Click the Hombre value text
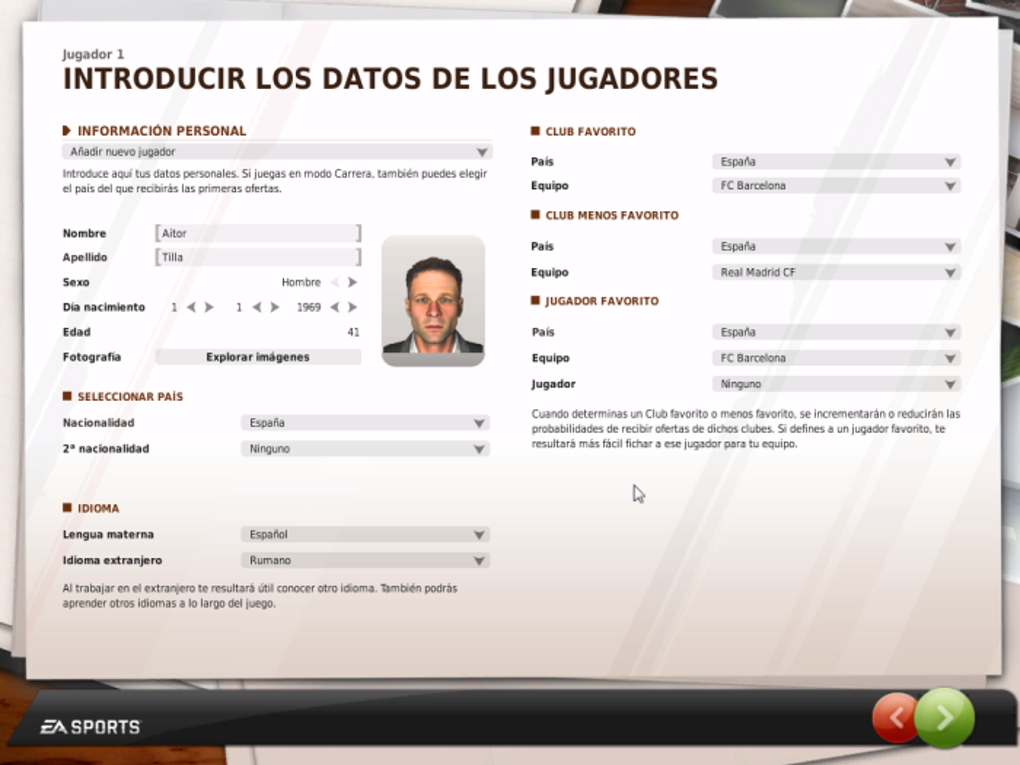 [301, 282]
